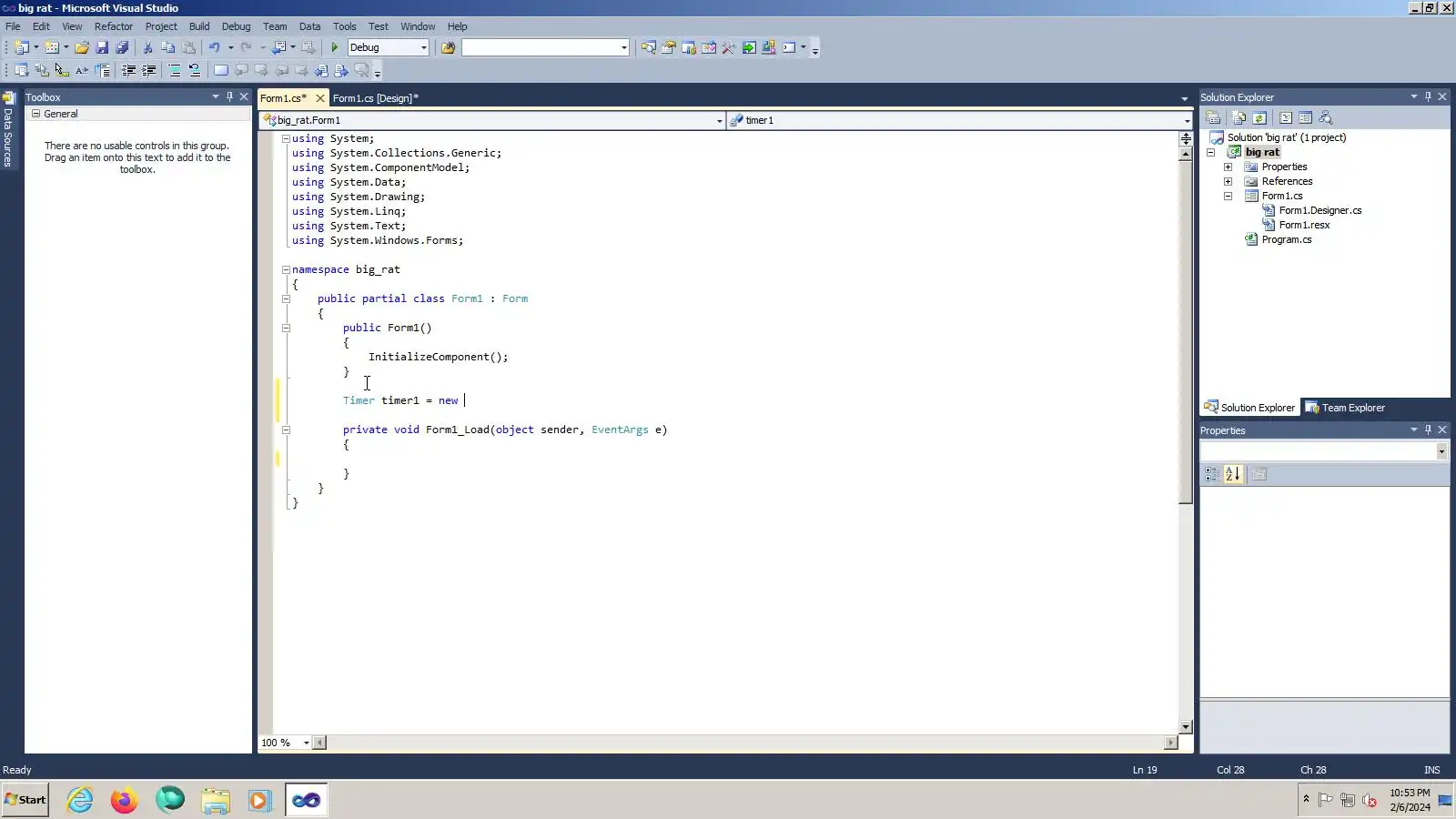This screenshot has width=1456, height=819.
Task: Collapse the namespace big_rat code block
Action: [x=286, y=269]
